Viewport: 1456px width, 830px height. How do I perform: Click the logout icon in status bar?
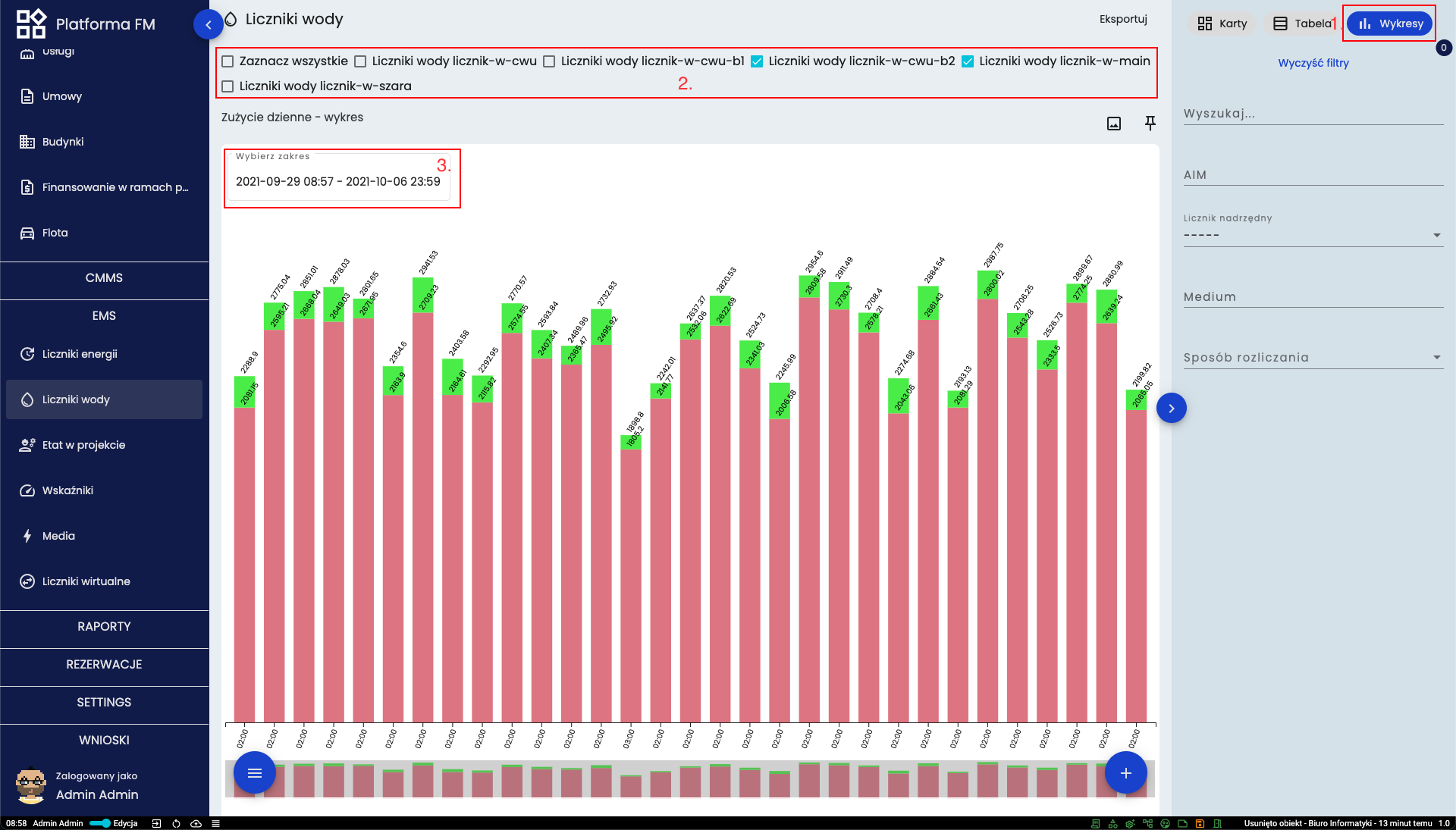pyautogui.click(x=156, y=823)
